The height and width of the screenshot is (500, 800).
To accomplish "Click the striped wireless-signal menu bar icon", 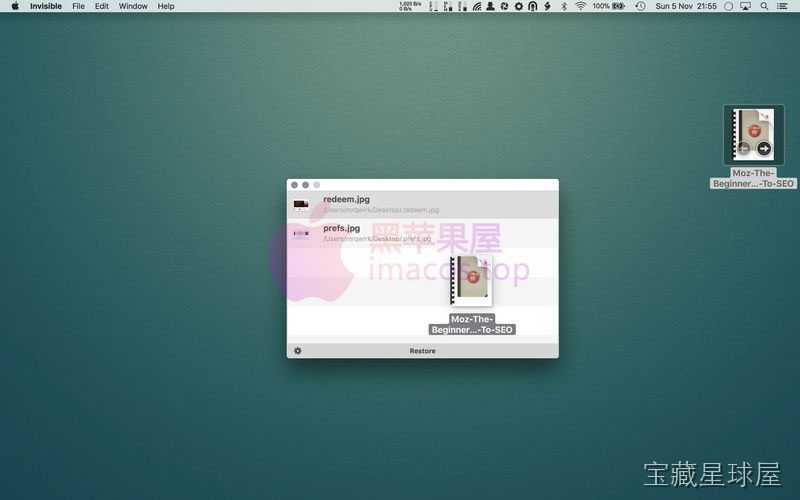I will pyautogui.click(x=477, y=6).
